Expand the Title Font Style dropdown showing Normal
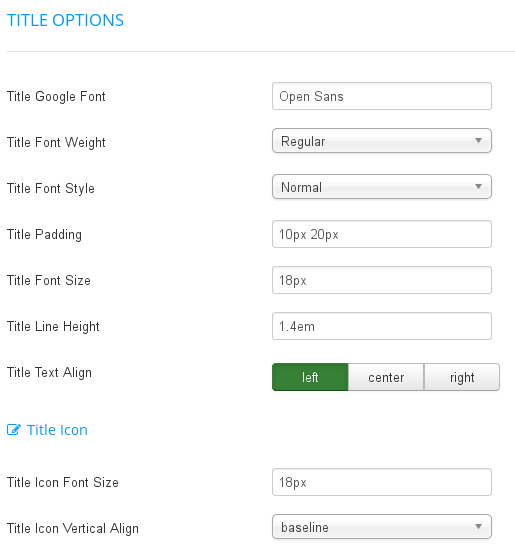This screenshot has height=554, width=515. click(382, 187)
